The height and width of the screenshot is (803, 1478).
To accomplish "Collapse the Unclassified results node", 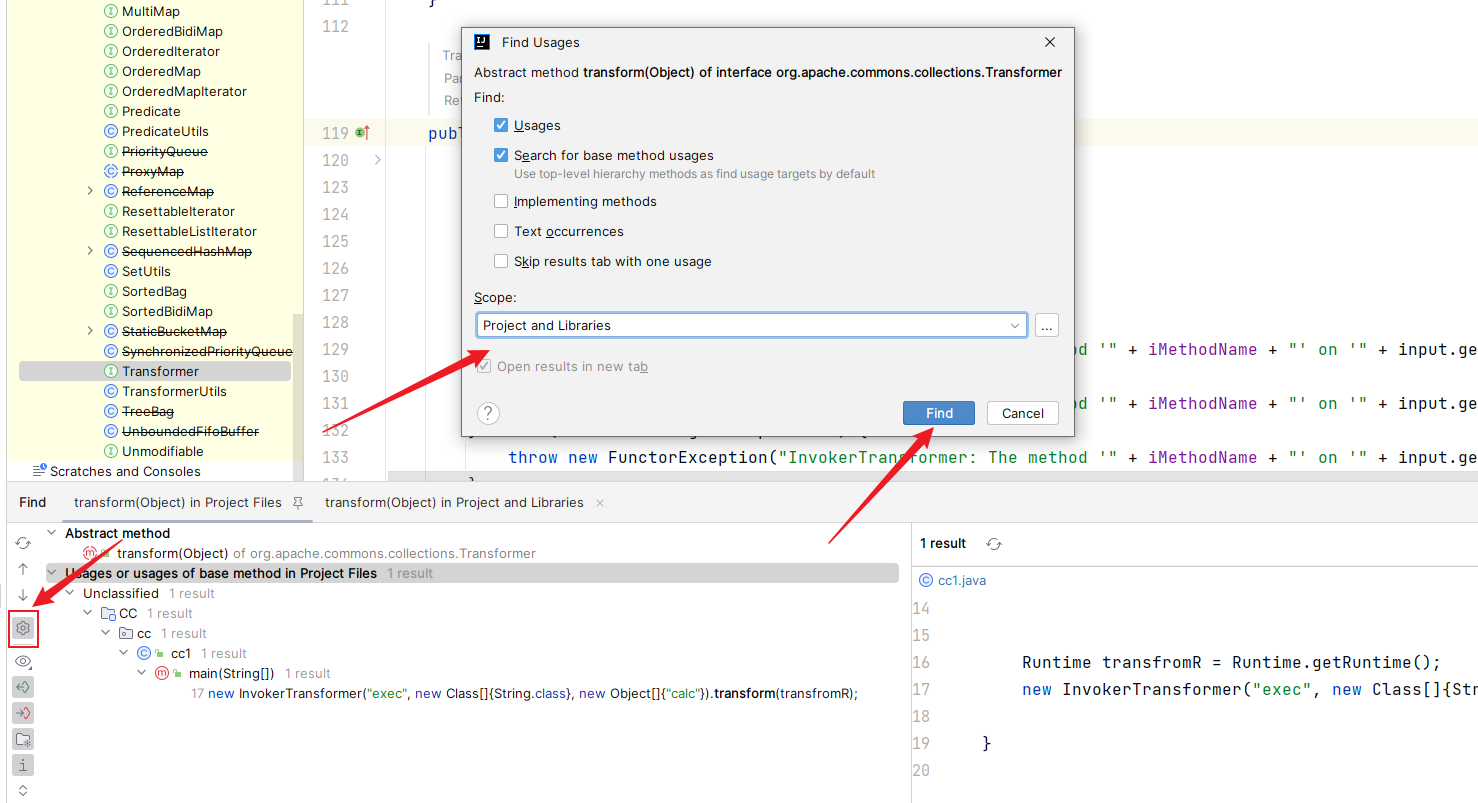I will 70,593.
